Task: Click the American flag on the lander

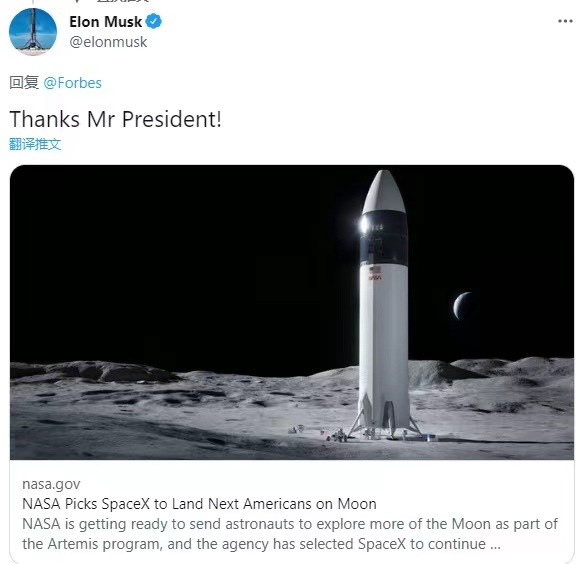Action: (375, 269)
